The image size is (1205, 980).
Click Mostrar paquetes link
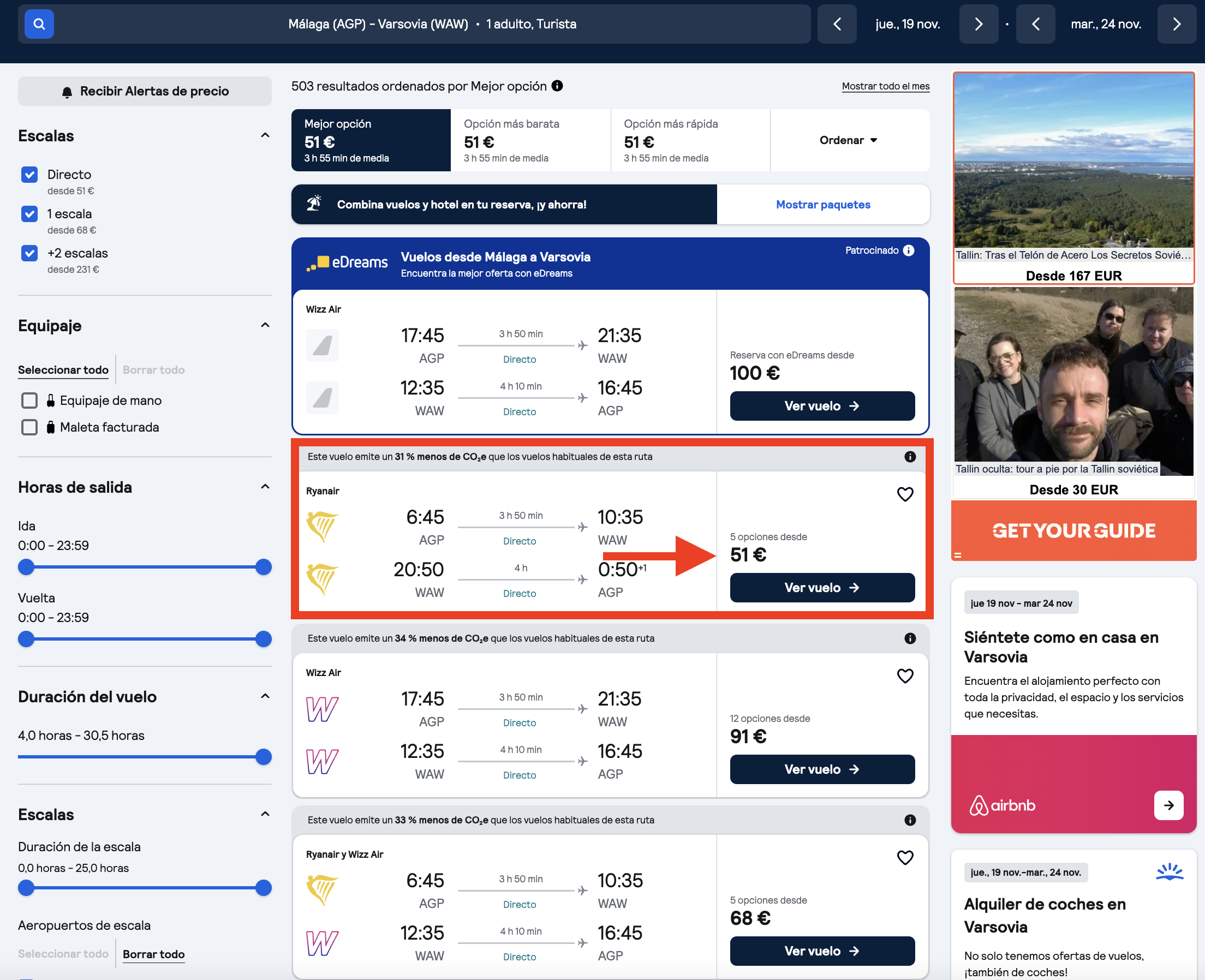[823, 205]
